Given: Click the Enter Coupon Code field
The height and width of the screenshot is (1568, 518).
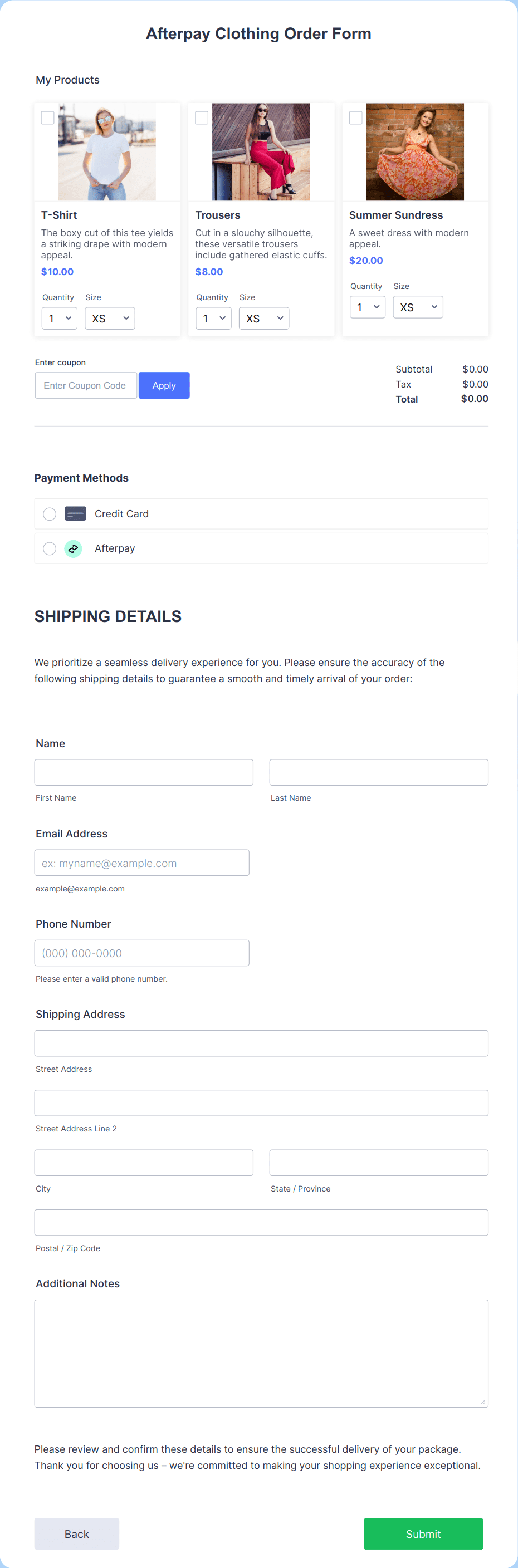Looking at the screenshot, I should 85,385.
